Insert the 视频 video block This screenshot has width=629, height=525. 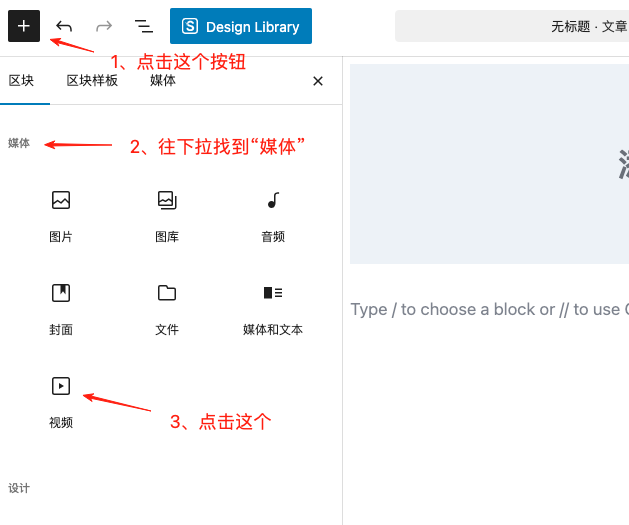tap(61, 400)
